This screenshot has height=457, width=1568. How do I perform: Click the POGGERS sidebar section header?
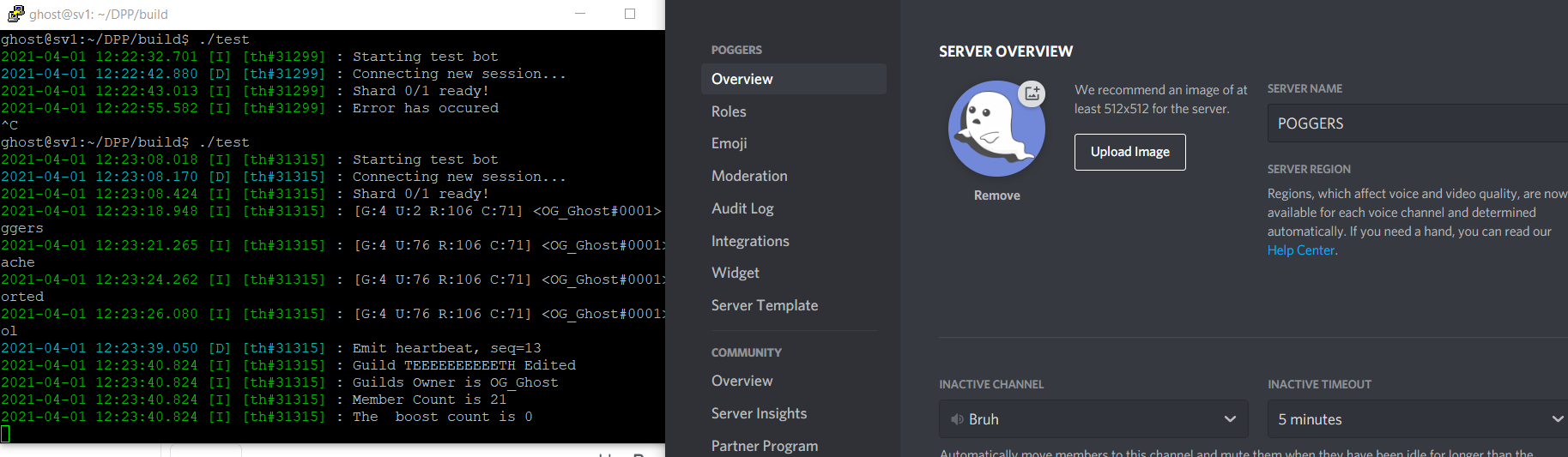point(736,50)
